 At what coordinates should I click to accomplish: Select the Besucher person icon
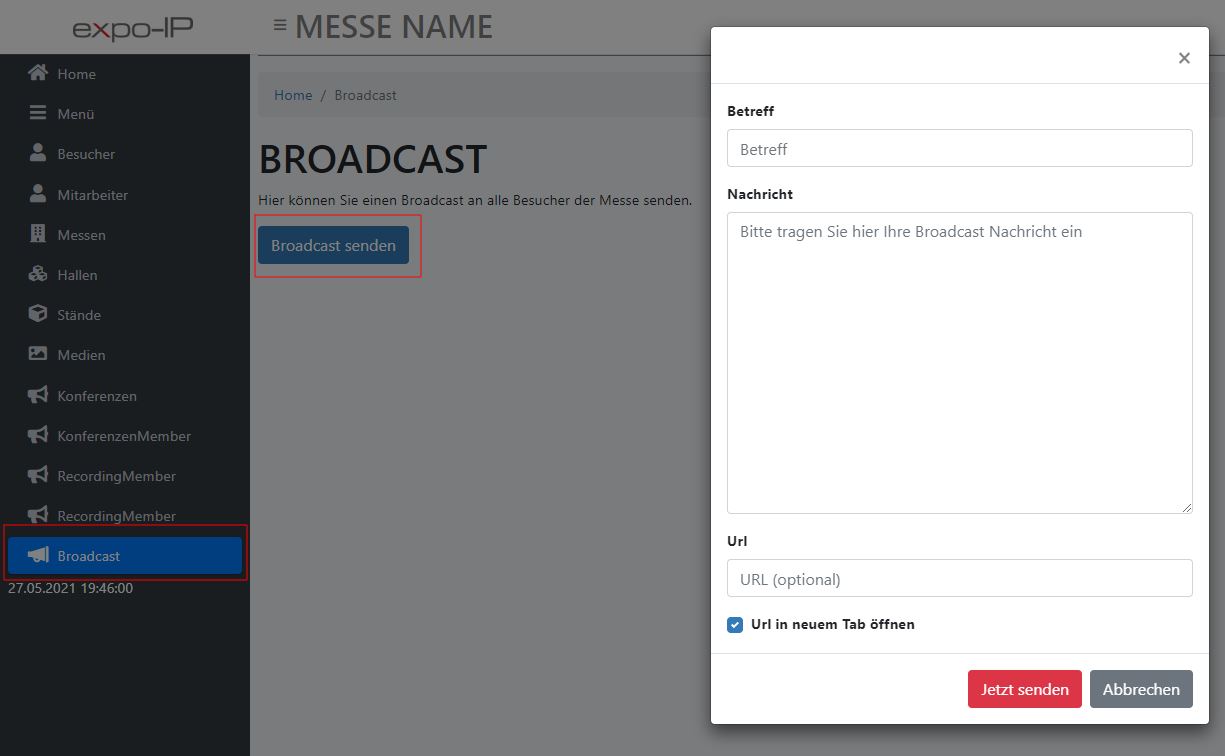coord(38,154)
